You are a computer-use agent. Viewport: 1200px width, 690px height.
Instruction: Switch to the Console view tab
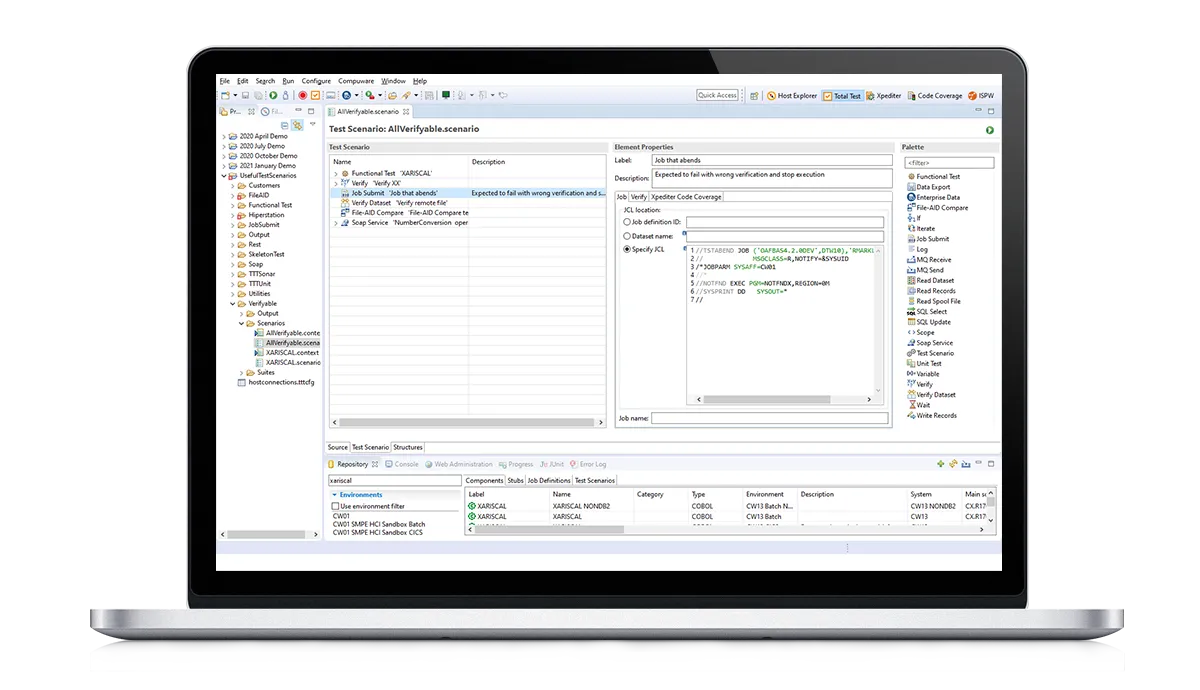coord(402,464)
